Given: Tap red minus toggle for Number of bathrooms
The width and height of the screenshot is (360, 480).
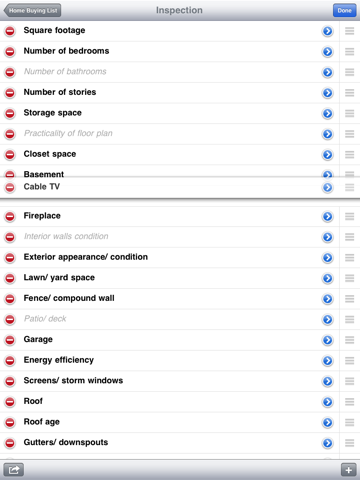Looking at the screenshot, I should pos(10,72).
